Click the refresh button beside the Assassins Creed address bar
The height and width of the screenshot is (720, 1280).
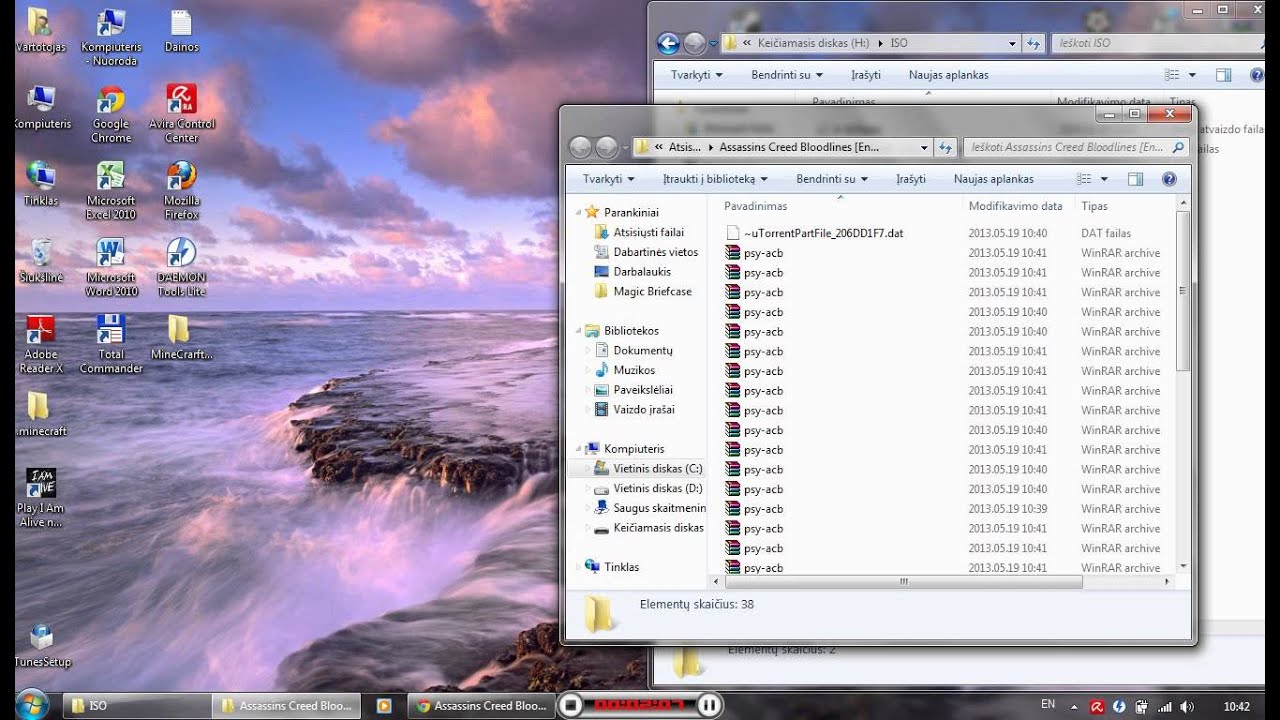pyautogui.click(x=945, y=147)
